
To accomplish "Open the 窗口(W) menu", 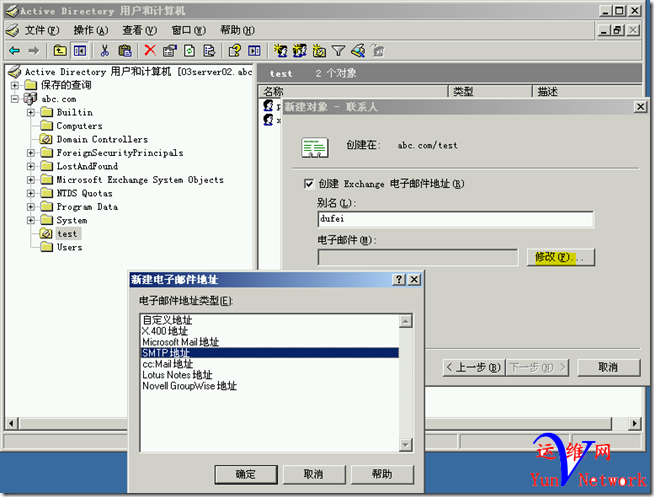I will point(189,30).
